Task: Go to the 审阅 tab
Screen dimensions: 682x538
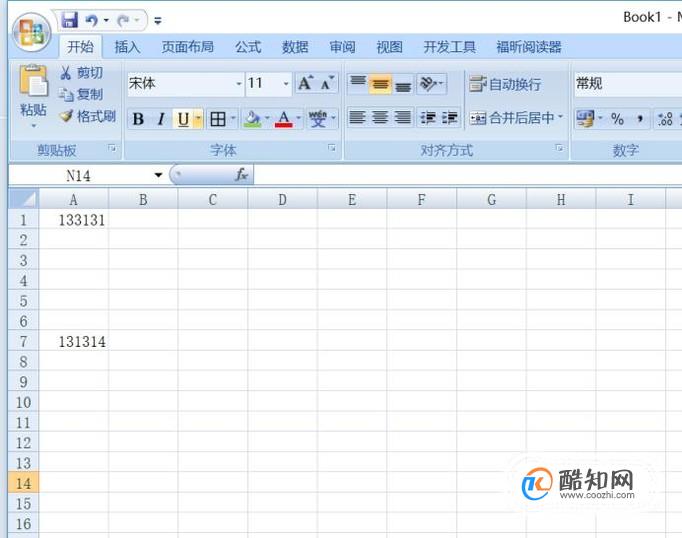Action: [x=342, y=47]
